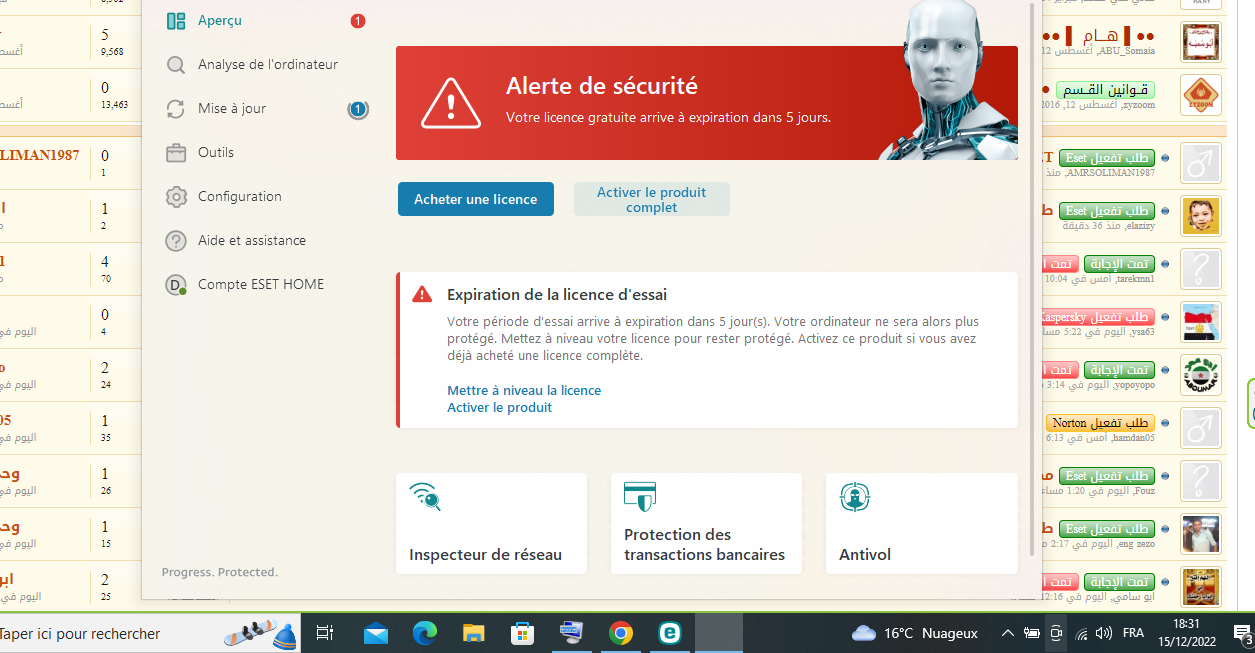
Task: Open the notification center icon on the taskbar
Action: [x=1242, y=633]
